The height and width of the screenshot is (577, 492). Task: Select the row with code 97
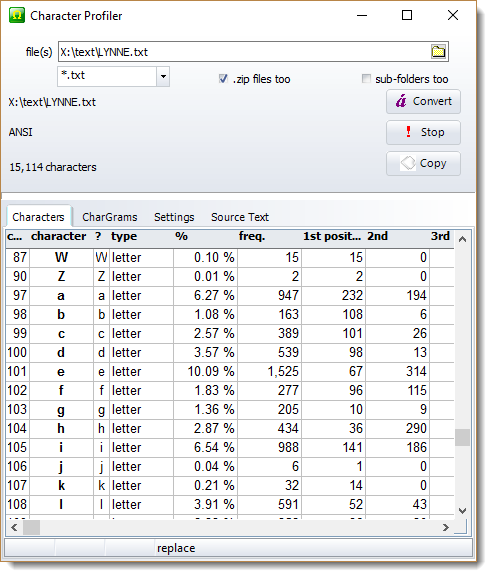click(x=230, y=295)
